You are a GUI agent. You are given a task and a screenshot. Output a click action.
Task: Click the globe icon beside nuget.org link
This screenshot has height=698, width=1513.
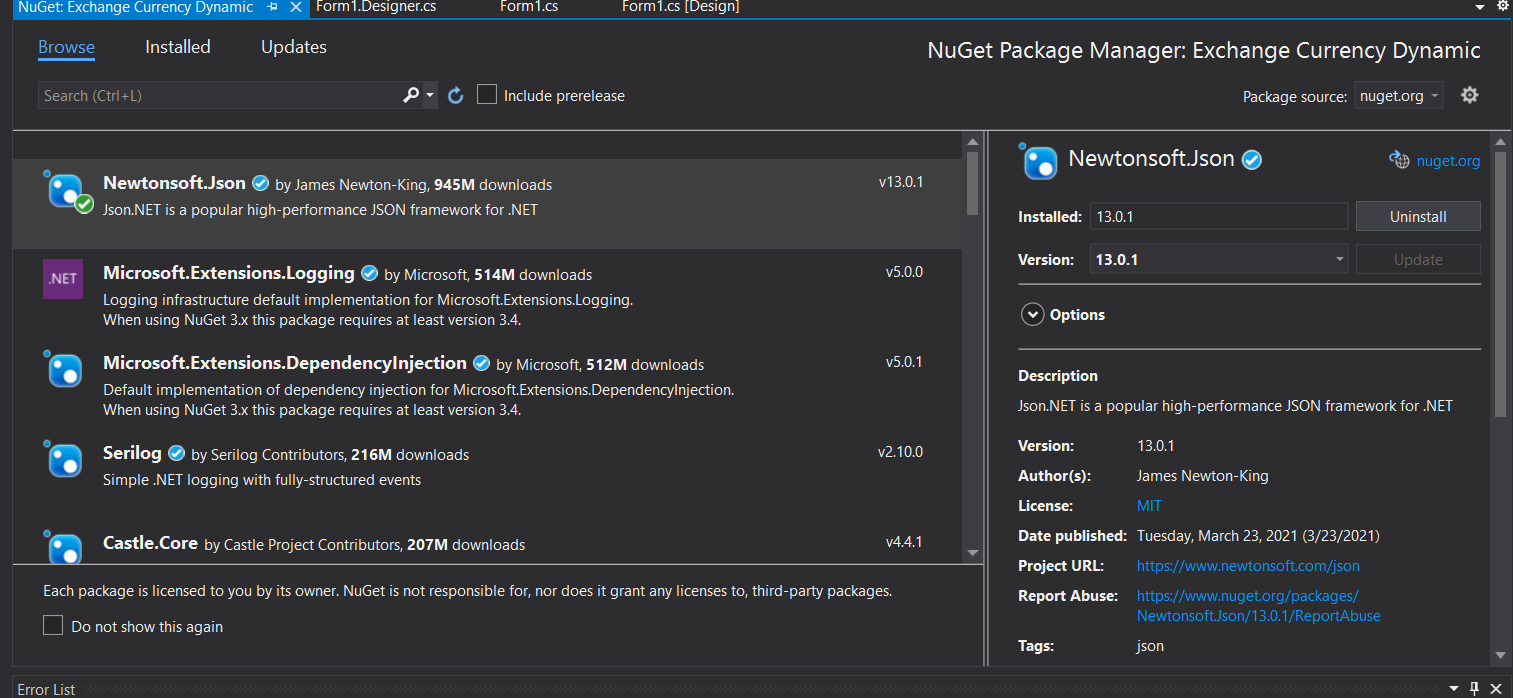point(1399,160)
